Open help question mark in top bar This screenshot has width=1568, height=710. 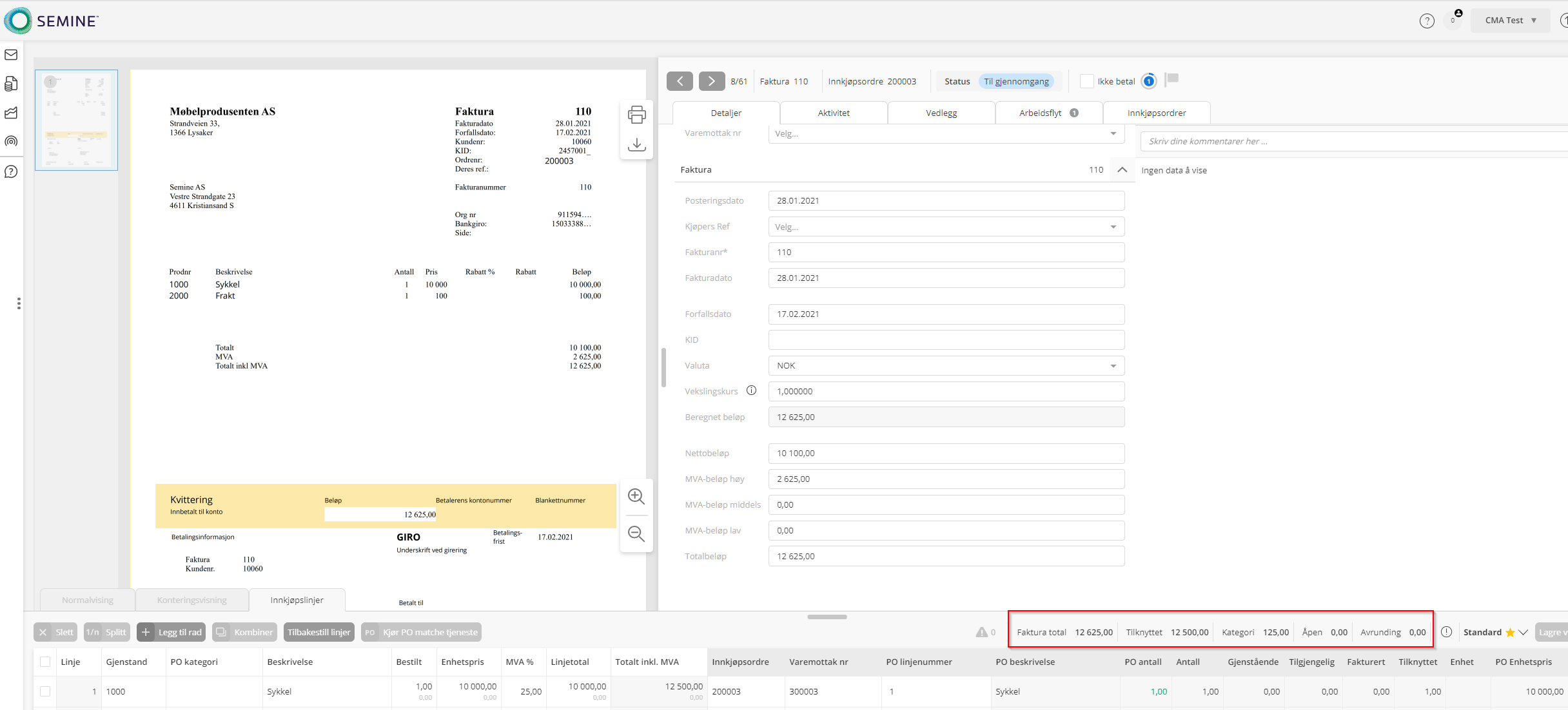click(1427, 21)
